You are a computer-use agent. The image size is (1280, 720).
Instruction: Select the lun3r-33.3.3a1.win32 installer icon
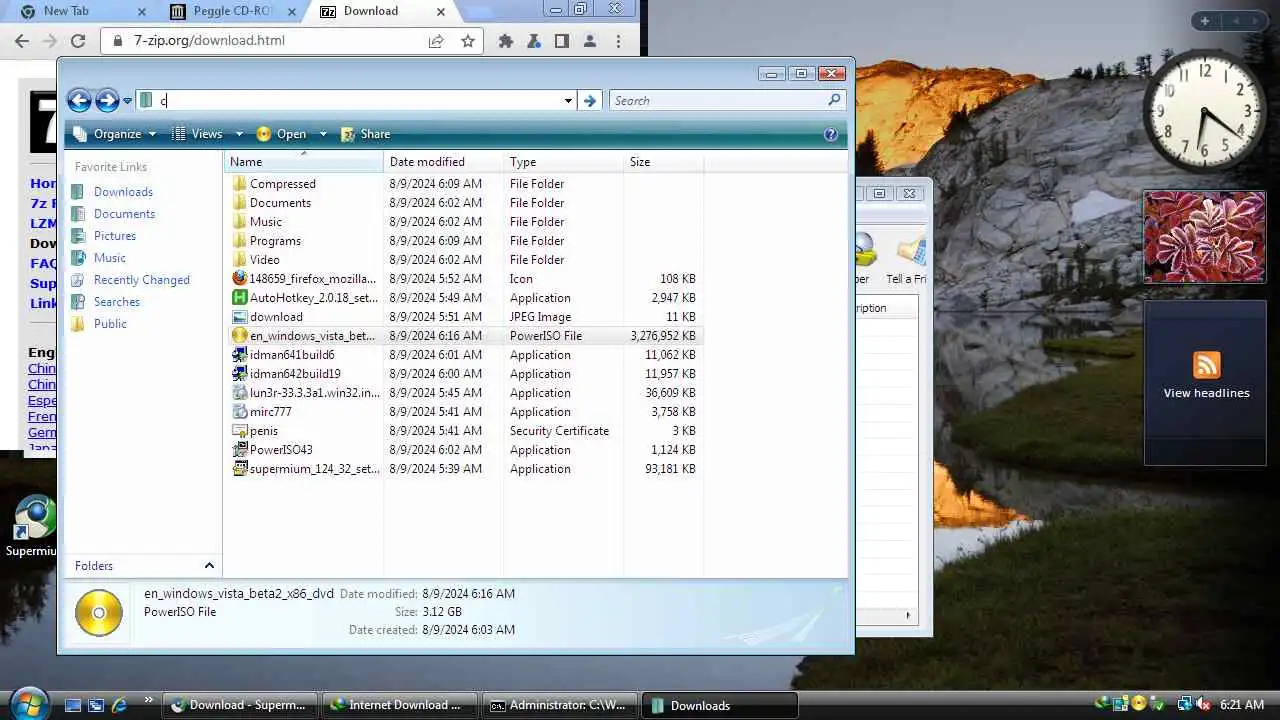coord(239,393)
